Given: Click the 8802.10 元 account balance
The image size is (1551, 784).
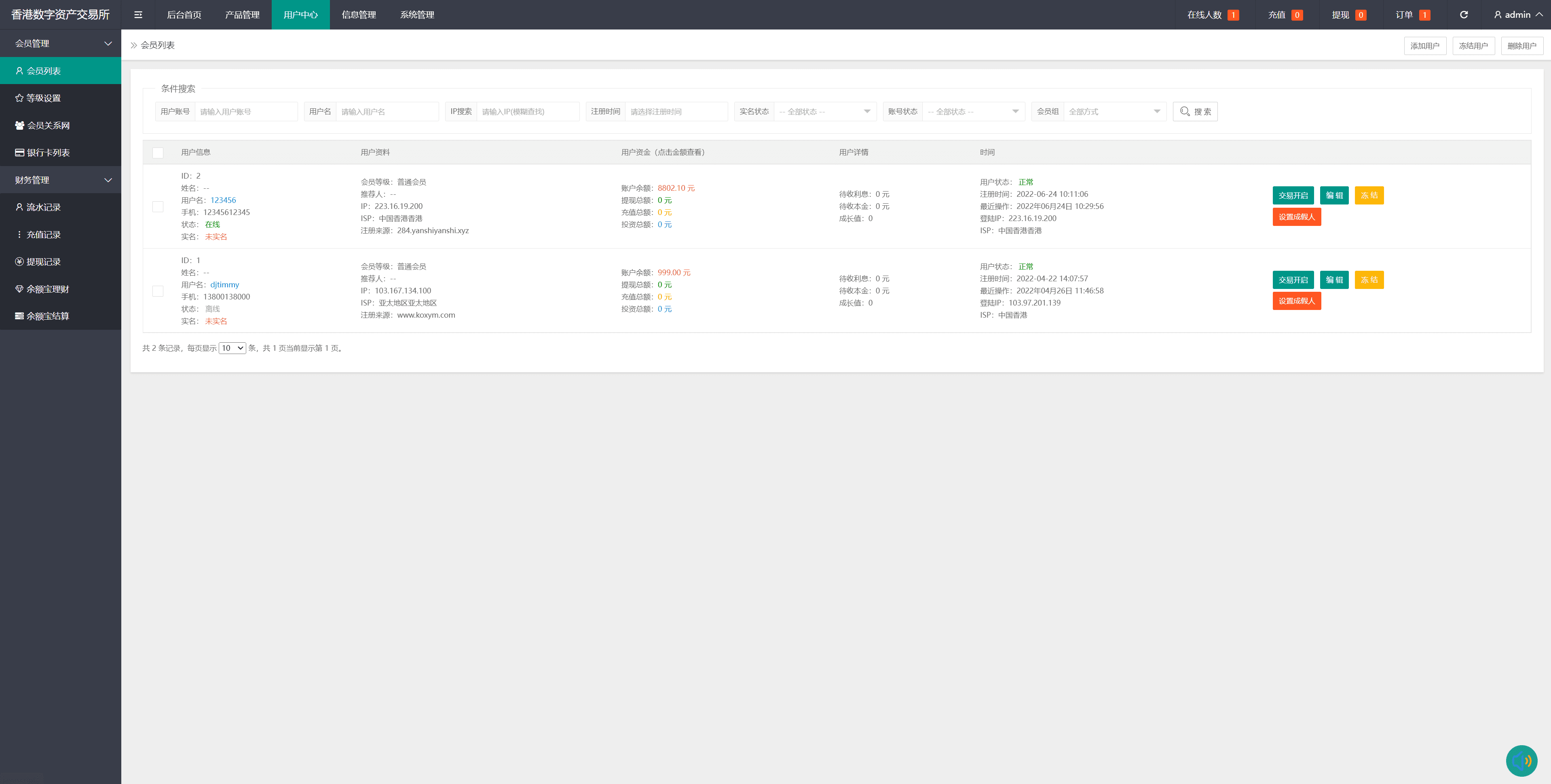Looking at the screenshot, I should [x=676, y=188].
